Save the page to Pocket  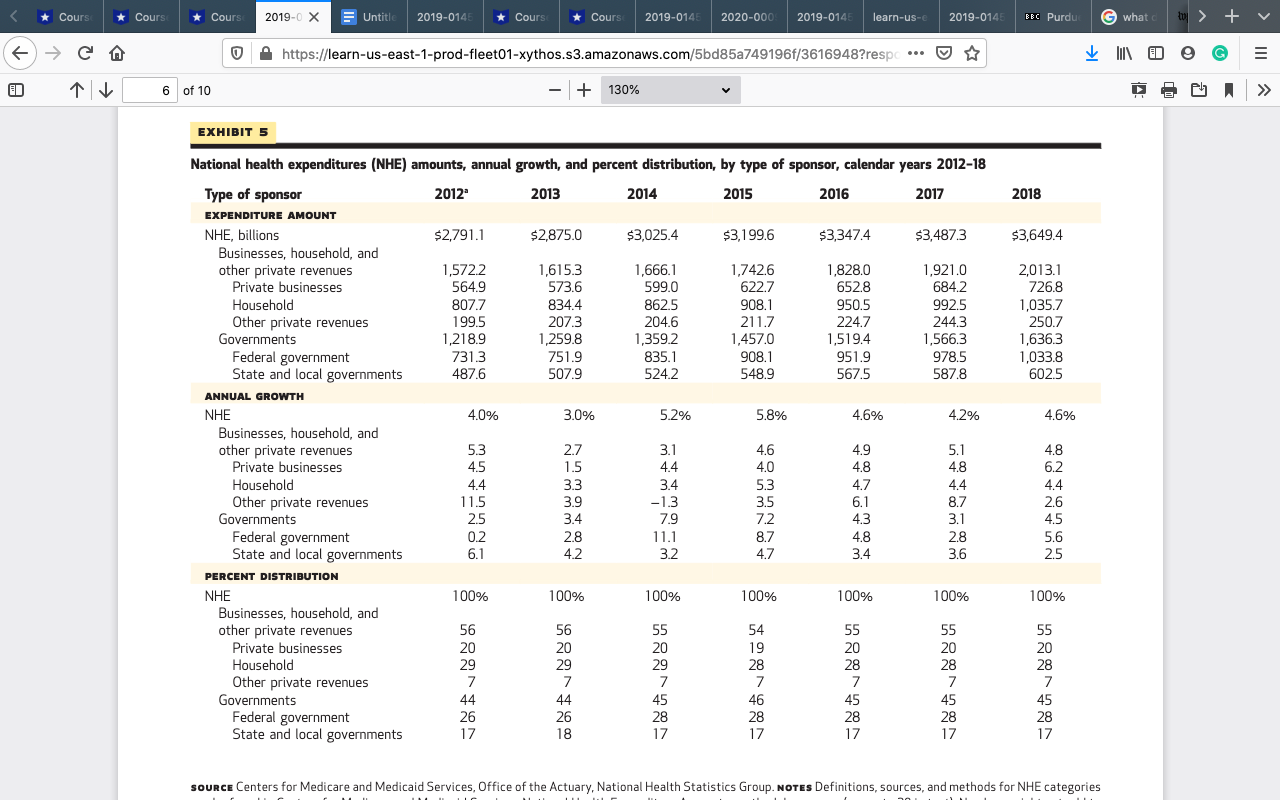943,54
